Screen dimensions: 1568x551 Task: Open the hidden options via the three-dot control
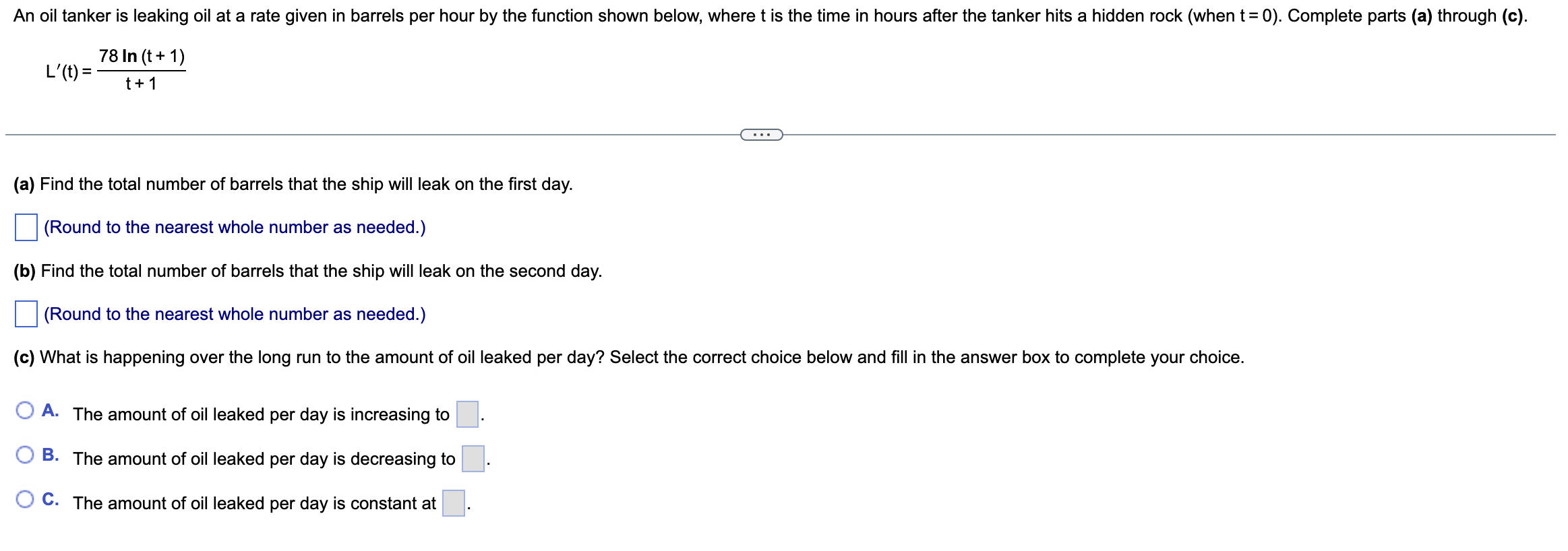(x=761, y=135)
